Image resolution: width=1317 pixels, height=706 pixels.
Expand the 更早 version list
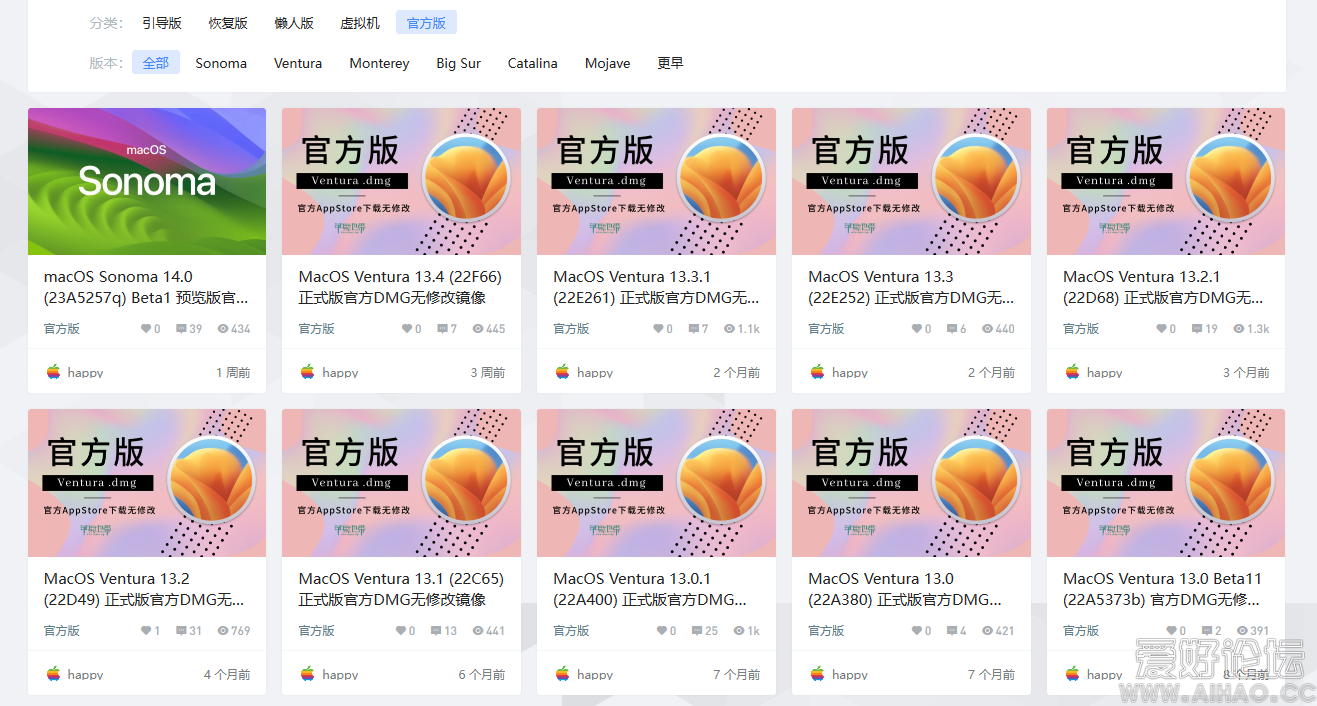tap(669, 63)
